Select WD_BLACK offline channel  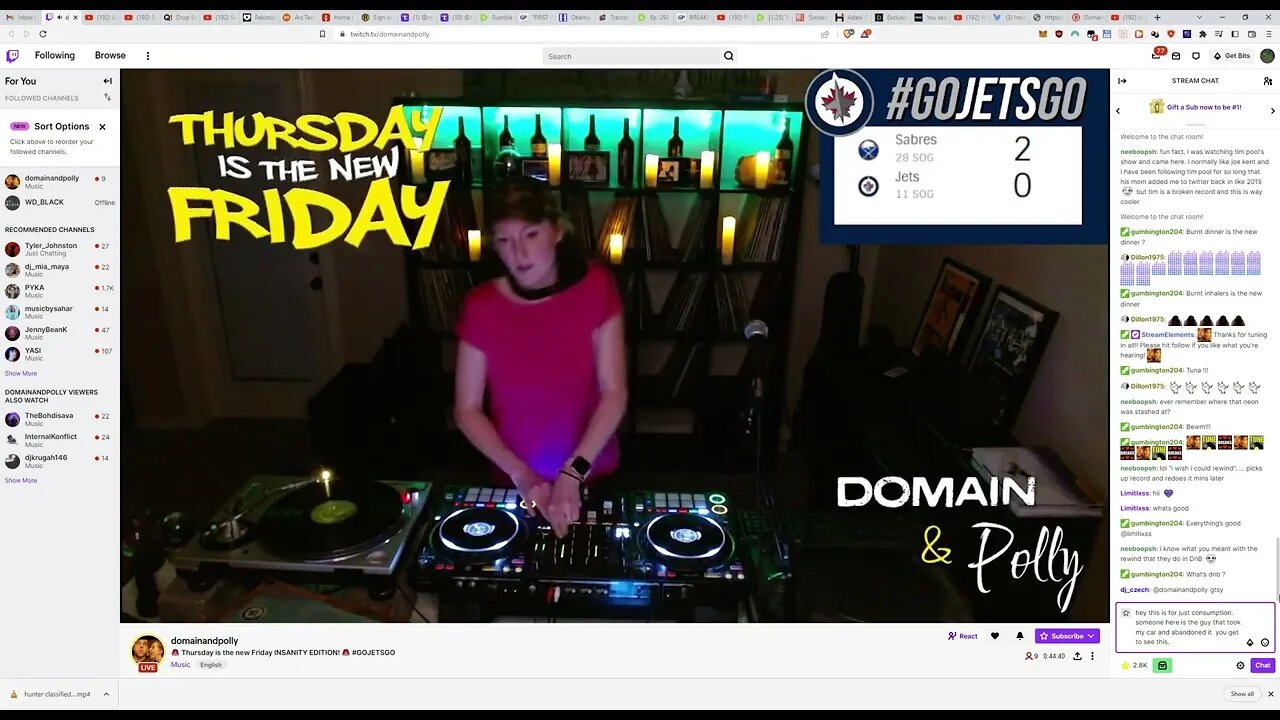tap(60, 203)
